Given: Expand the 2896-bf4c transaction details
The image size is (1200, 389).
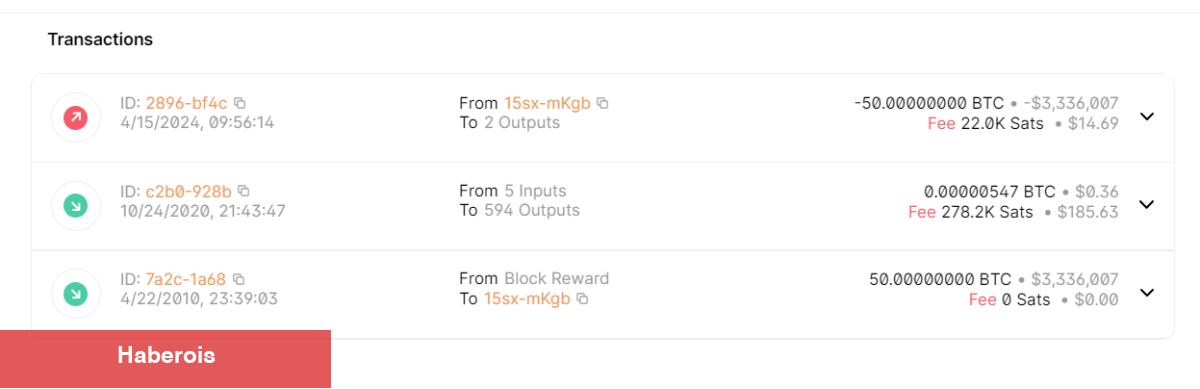Looking at the screenshot, I should (x=1147, y=116).
